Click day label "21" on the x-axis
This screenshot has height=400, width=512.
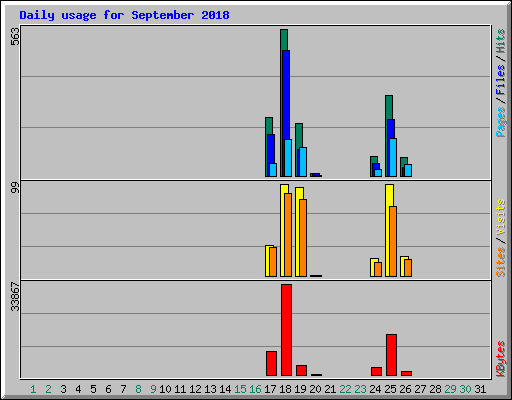click(x=330, y=389)
